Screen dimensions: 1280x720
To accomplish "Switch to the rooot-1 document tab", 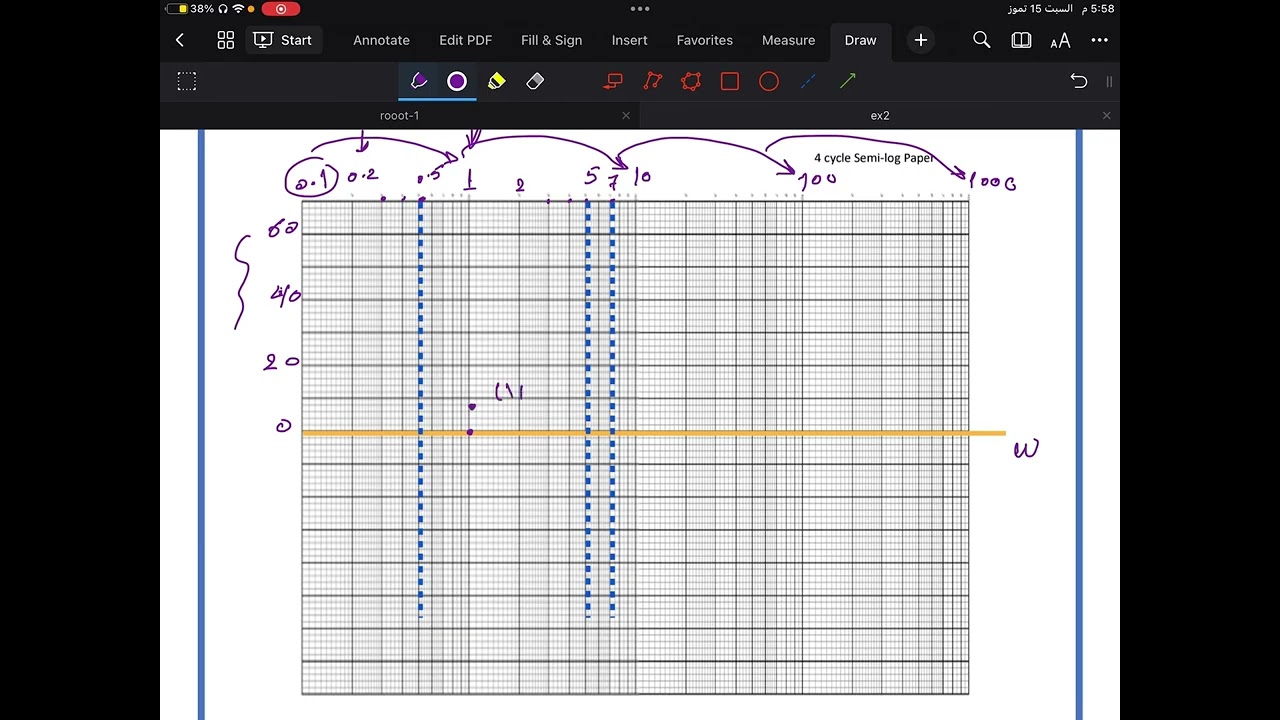I will click(399, 115).
